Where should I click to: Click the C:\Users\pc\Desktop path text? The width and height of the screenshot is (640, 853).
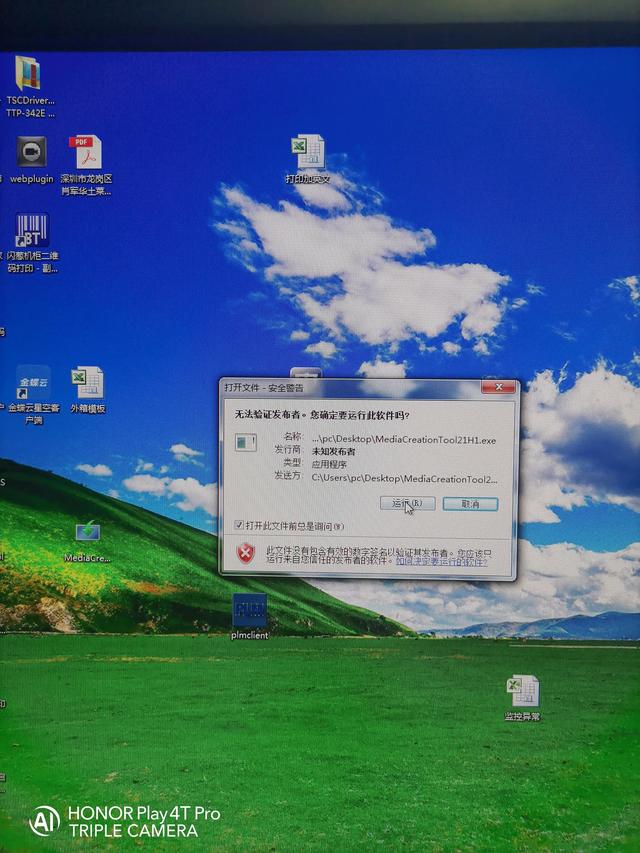click(x=404, y=479)
